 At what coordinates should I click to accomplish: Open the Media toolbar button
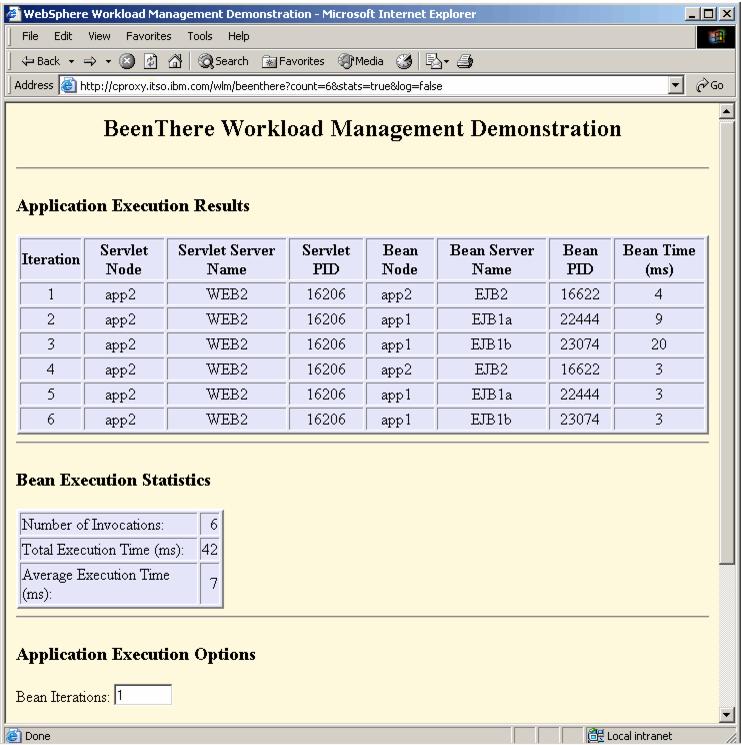pos(361,61)
